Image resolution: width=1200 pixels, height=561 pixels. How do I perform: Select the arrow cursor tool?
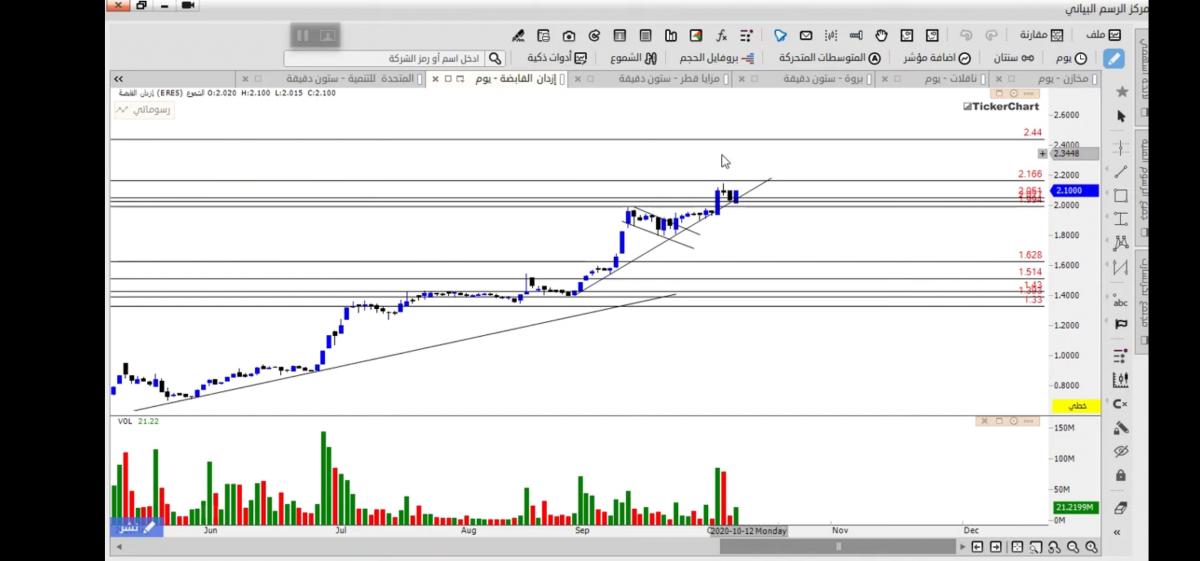(x=1120, y=117)
